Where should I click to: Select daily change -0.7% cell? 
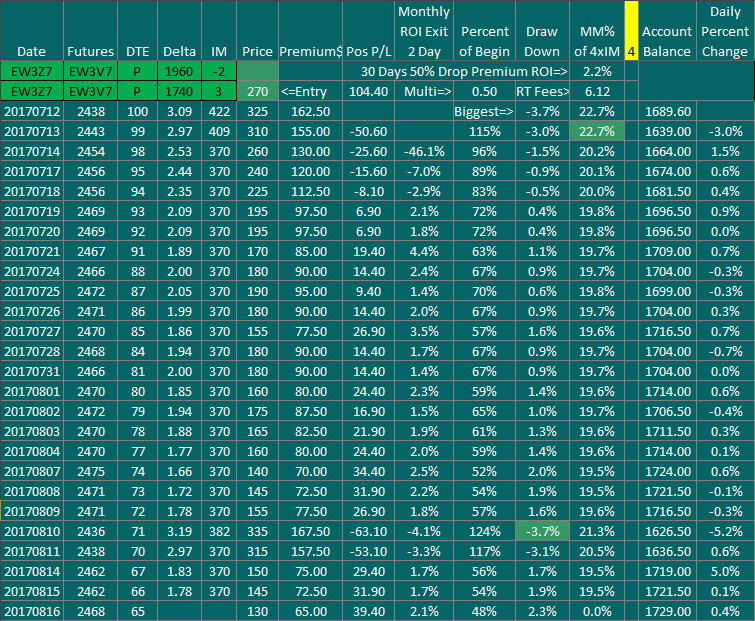click(726, 351)
